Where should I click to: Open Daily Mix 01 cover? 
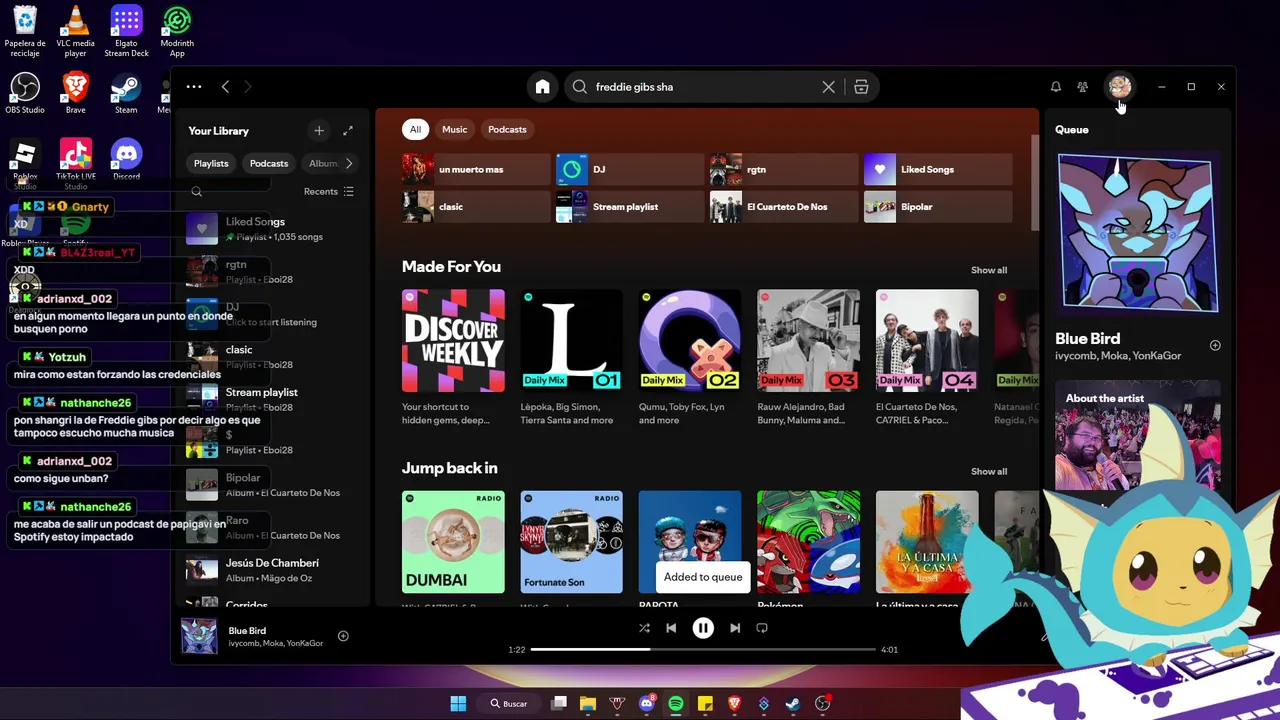(x=572, y=341)
